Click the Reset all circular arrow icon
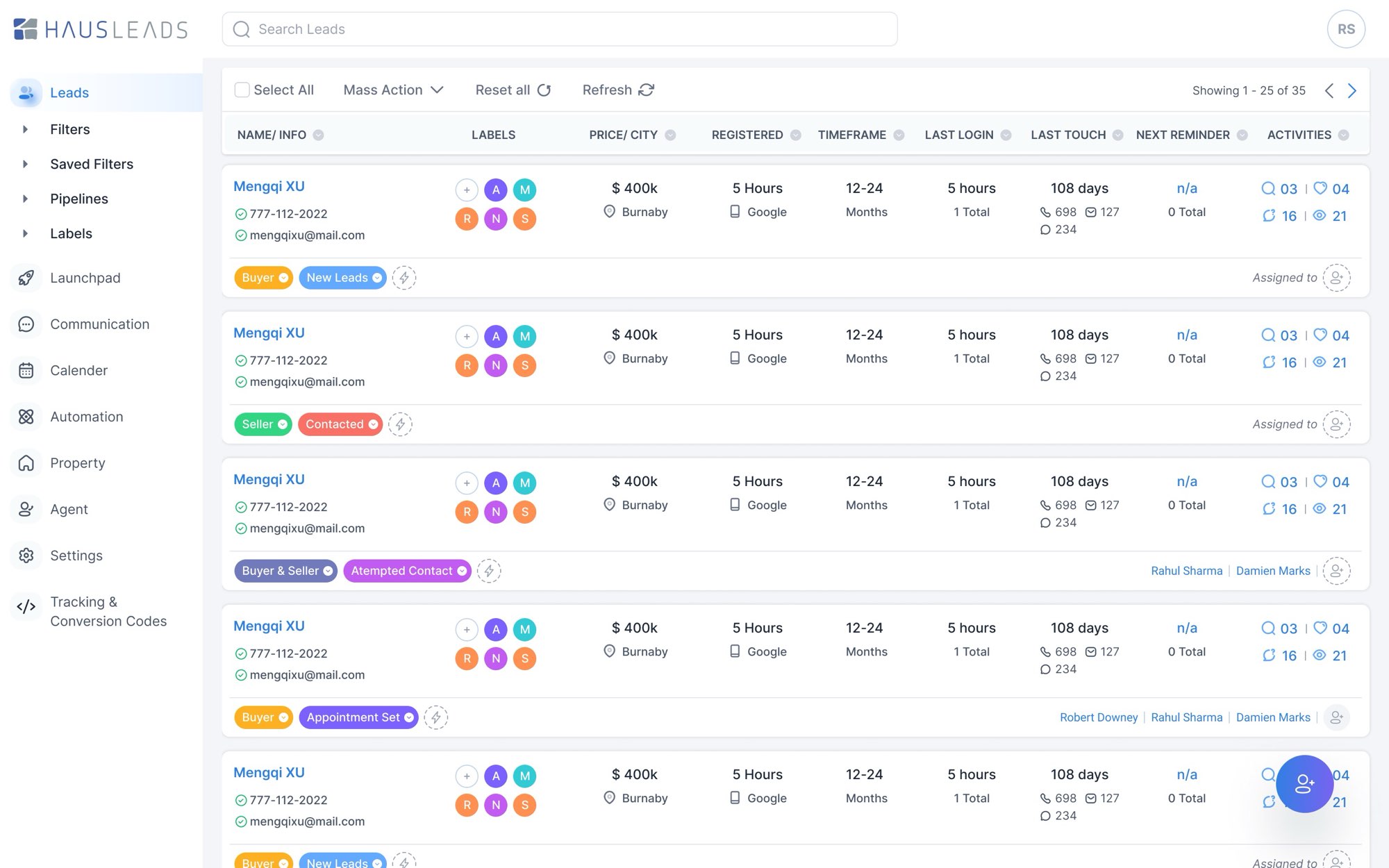Image resolution: width=1389 pixels, height=868 pixels. click(544, 90)
